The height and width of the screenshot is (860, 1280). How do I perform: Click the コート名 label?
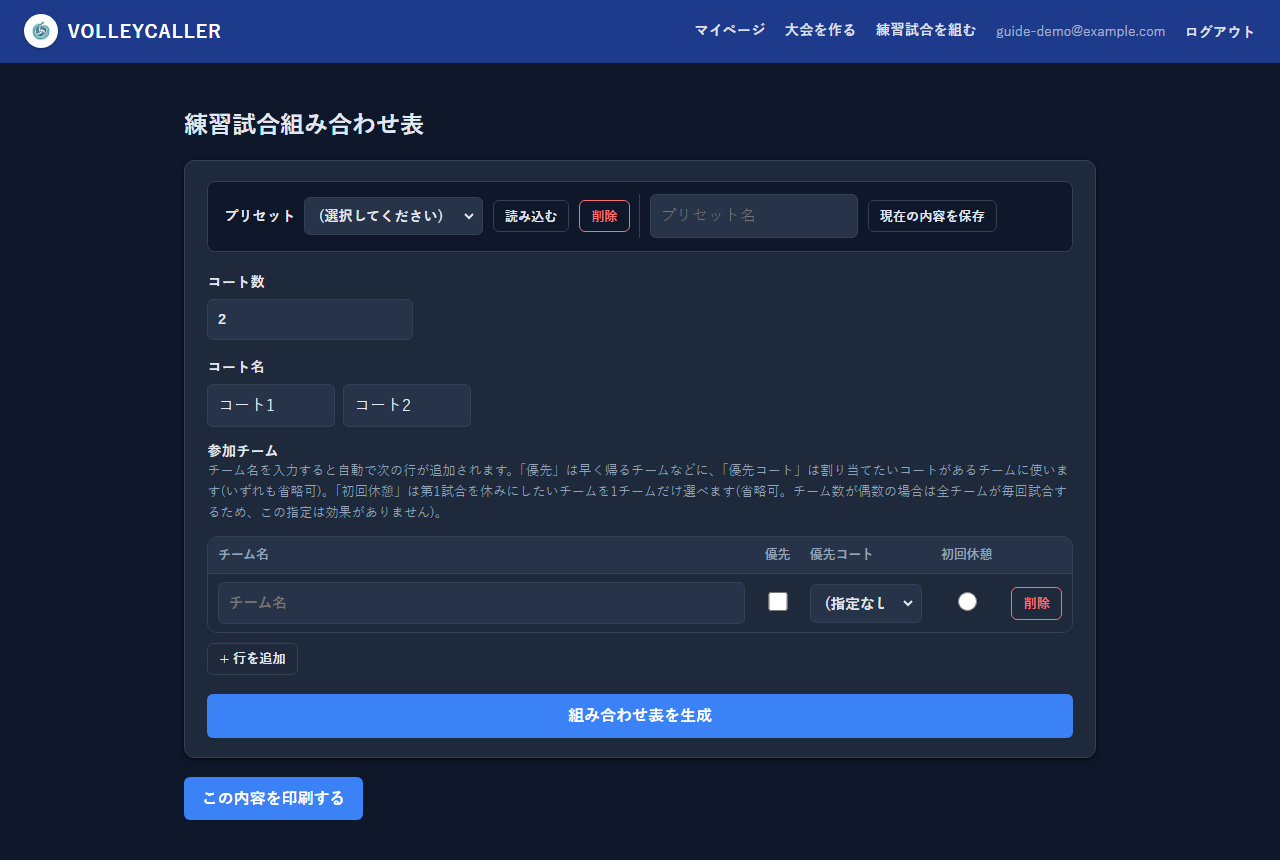point(236,367)
